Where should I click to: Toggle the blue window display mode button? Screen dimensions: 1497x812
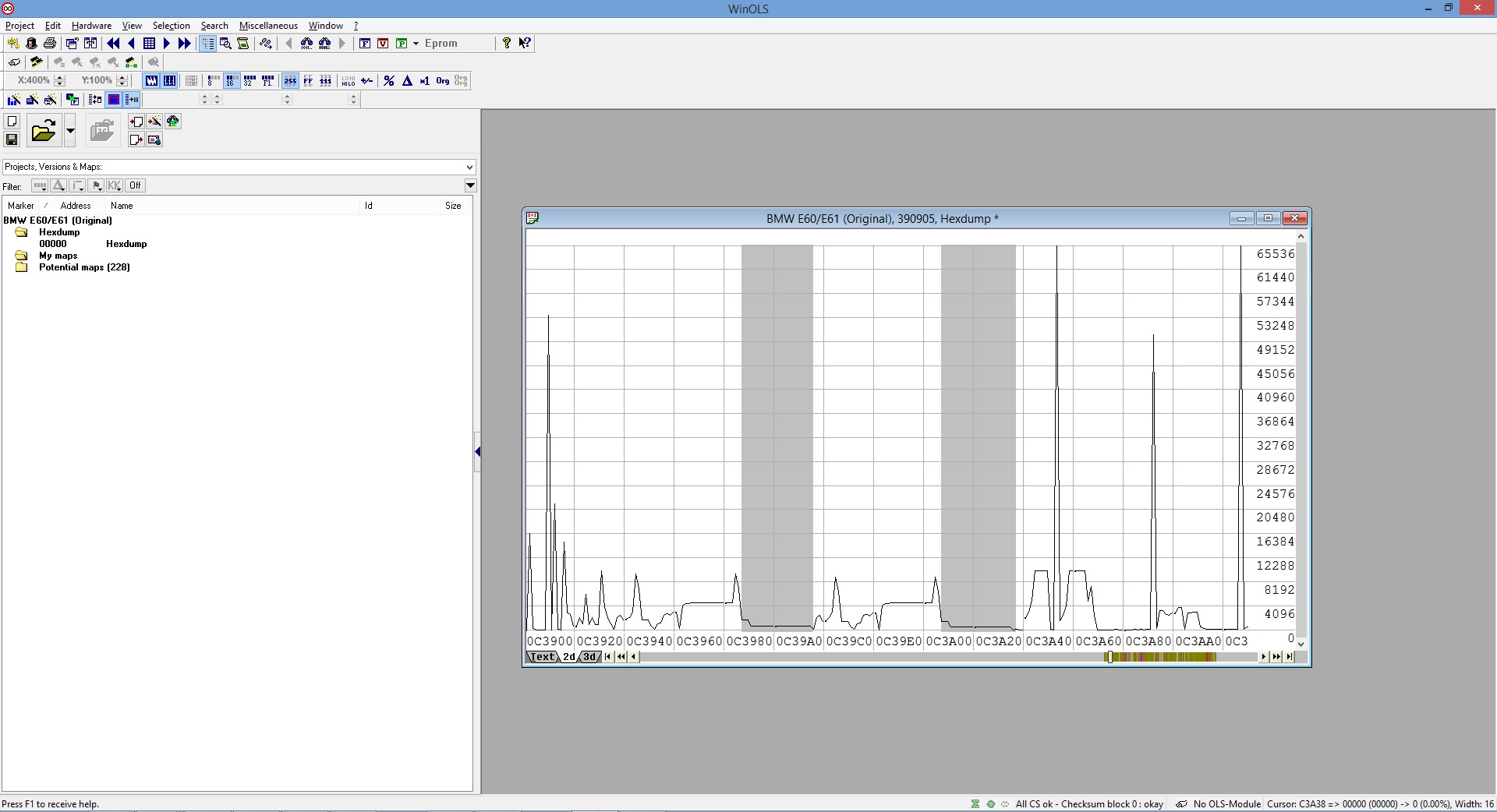pos(114,100)
